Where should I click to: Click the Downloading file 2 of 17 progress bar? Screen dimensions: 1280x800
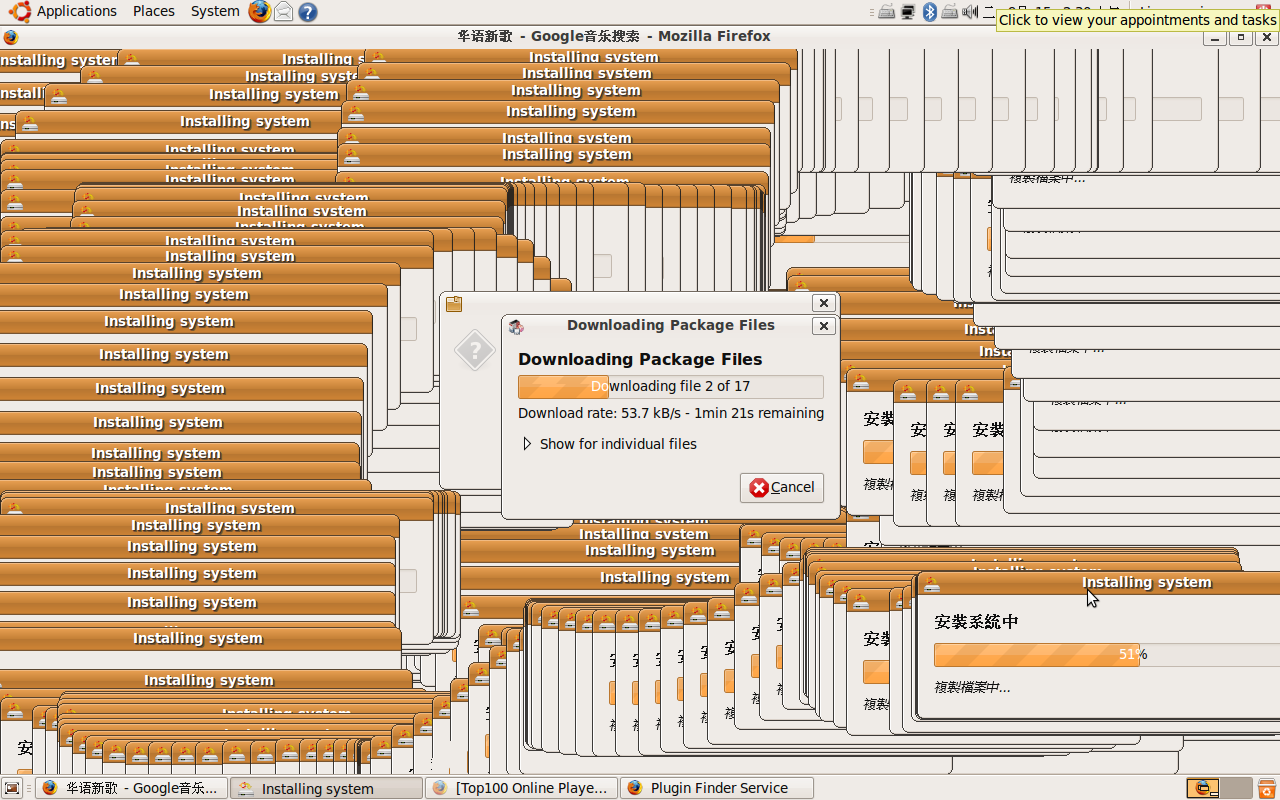point(671,386)
